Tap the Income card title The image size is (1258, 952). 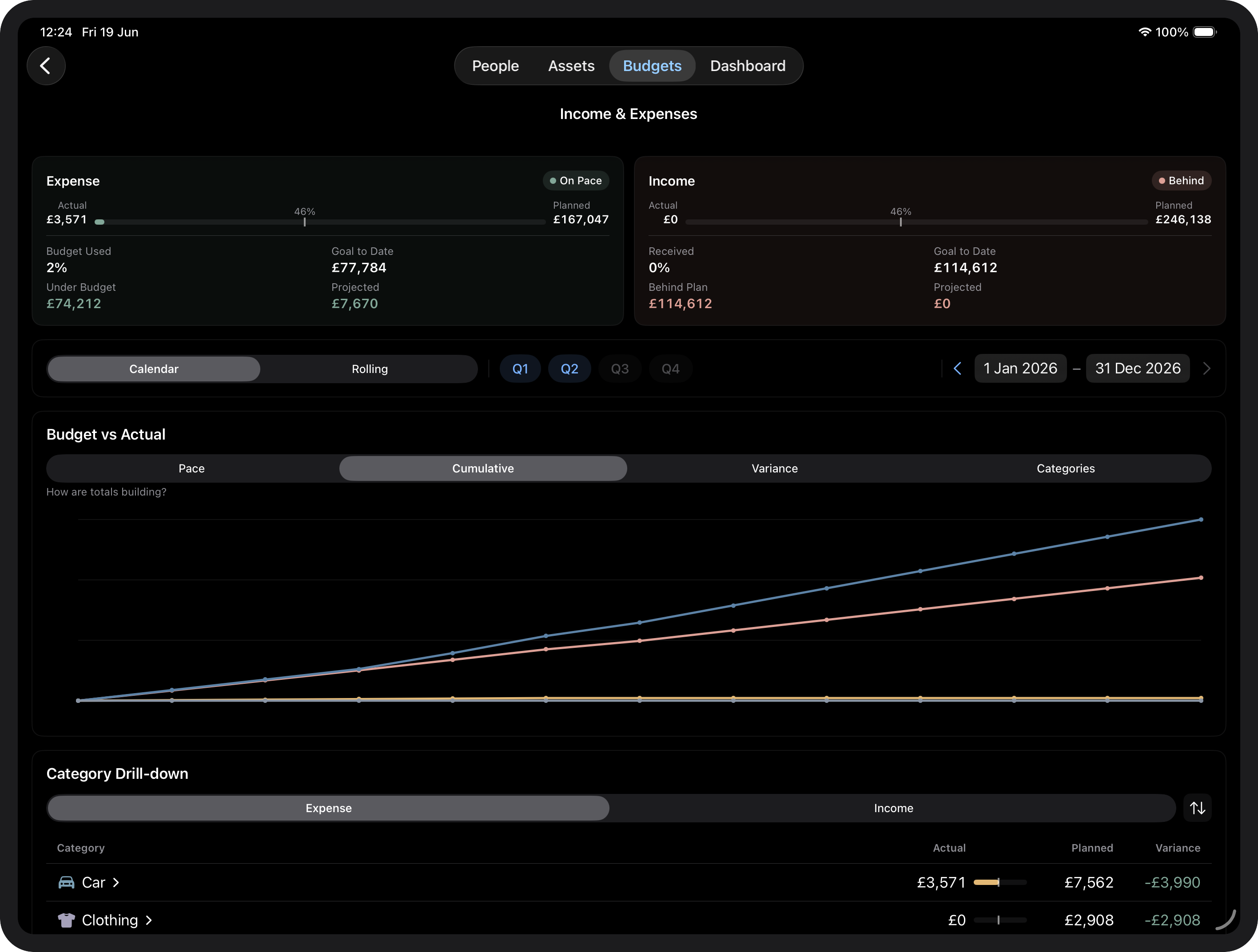click(x=672, y=181)
